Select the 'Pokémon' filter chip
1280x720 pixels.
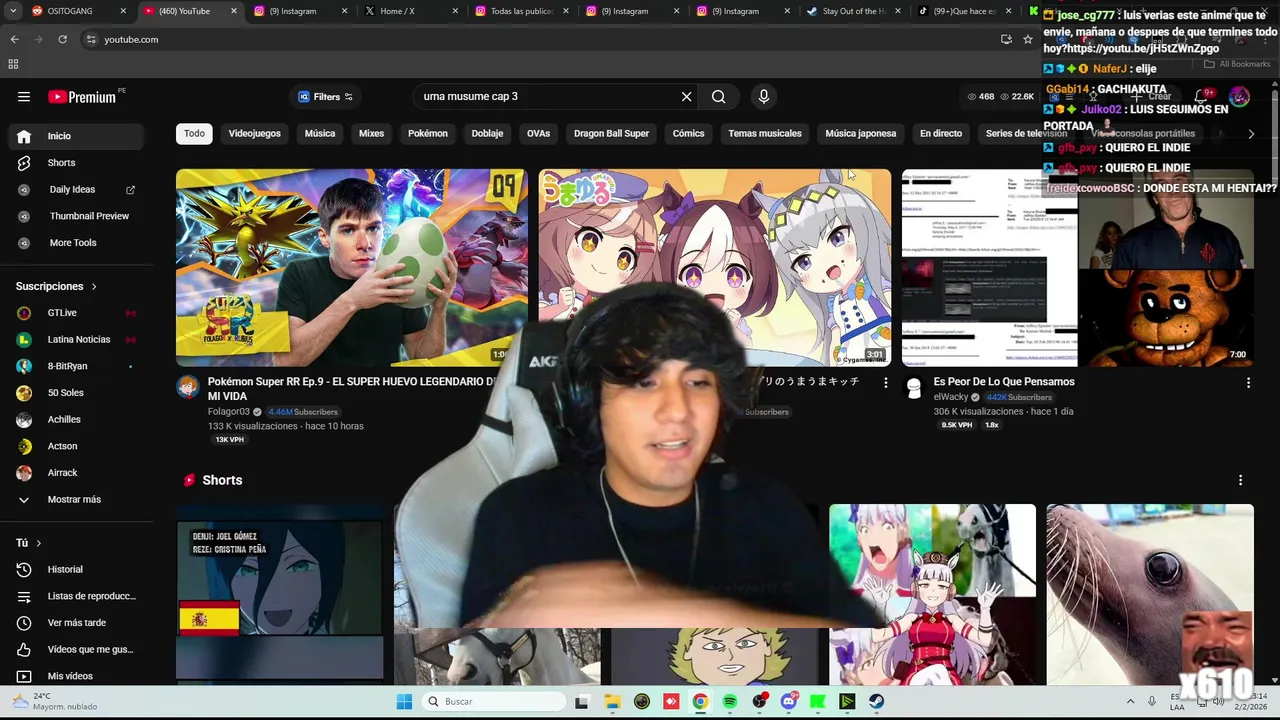[428, 134]
